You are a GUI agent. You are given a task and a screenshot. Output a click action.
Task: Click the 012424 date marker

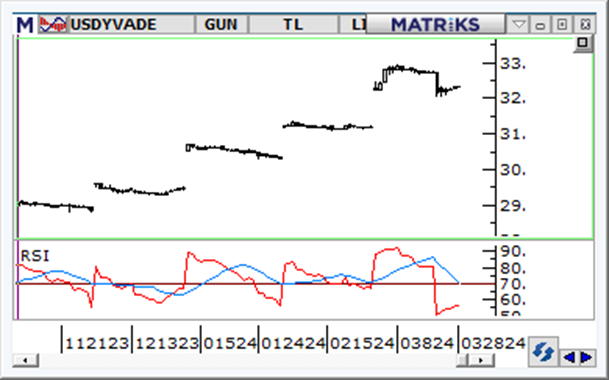point(293,343)
